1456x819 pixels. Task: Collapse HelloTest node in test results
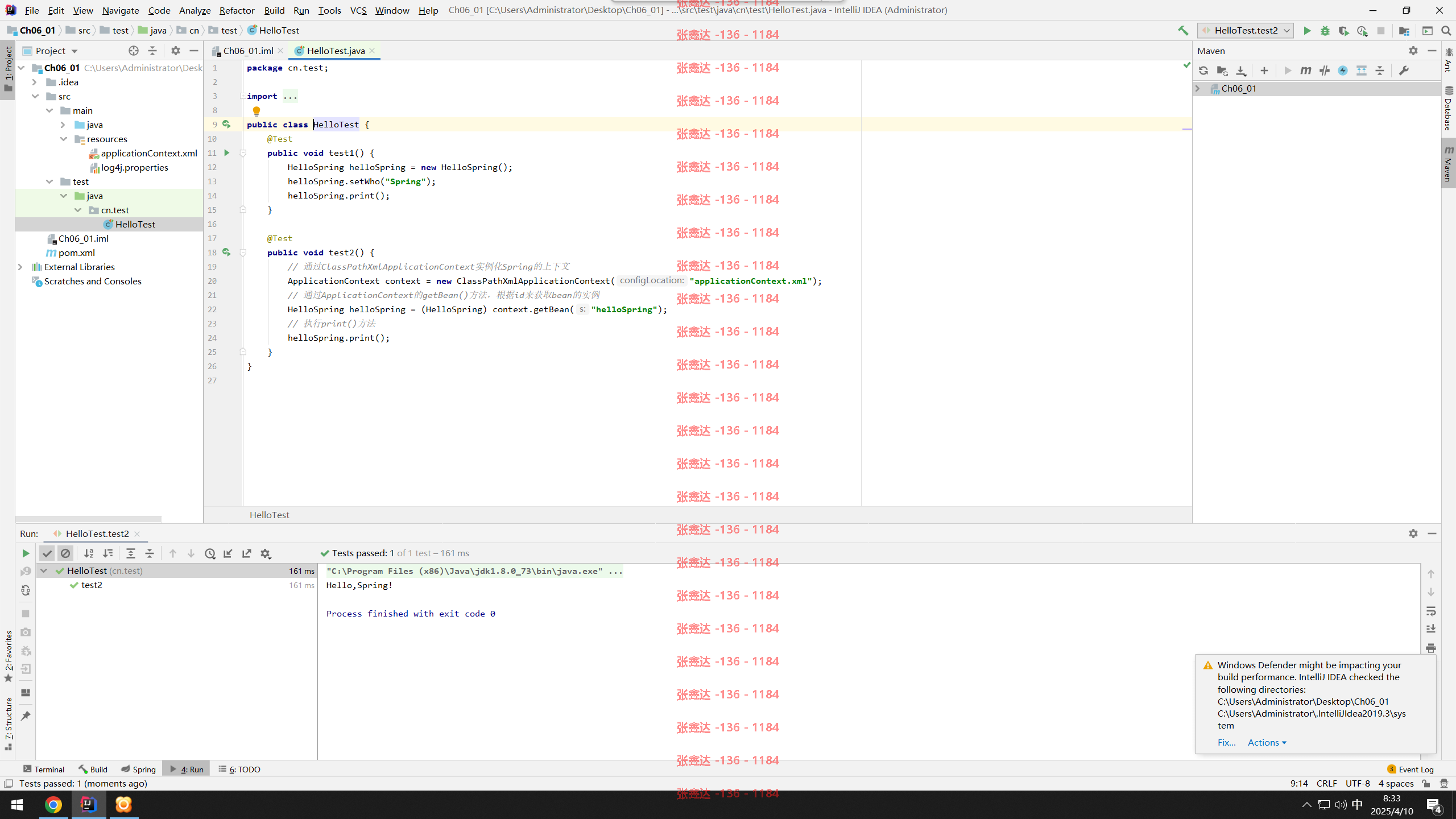[44, 570]
